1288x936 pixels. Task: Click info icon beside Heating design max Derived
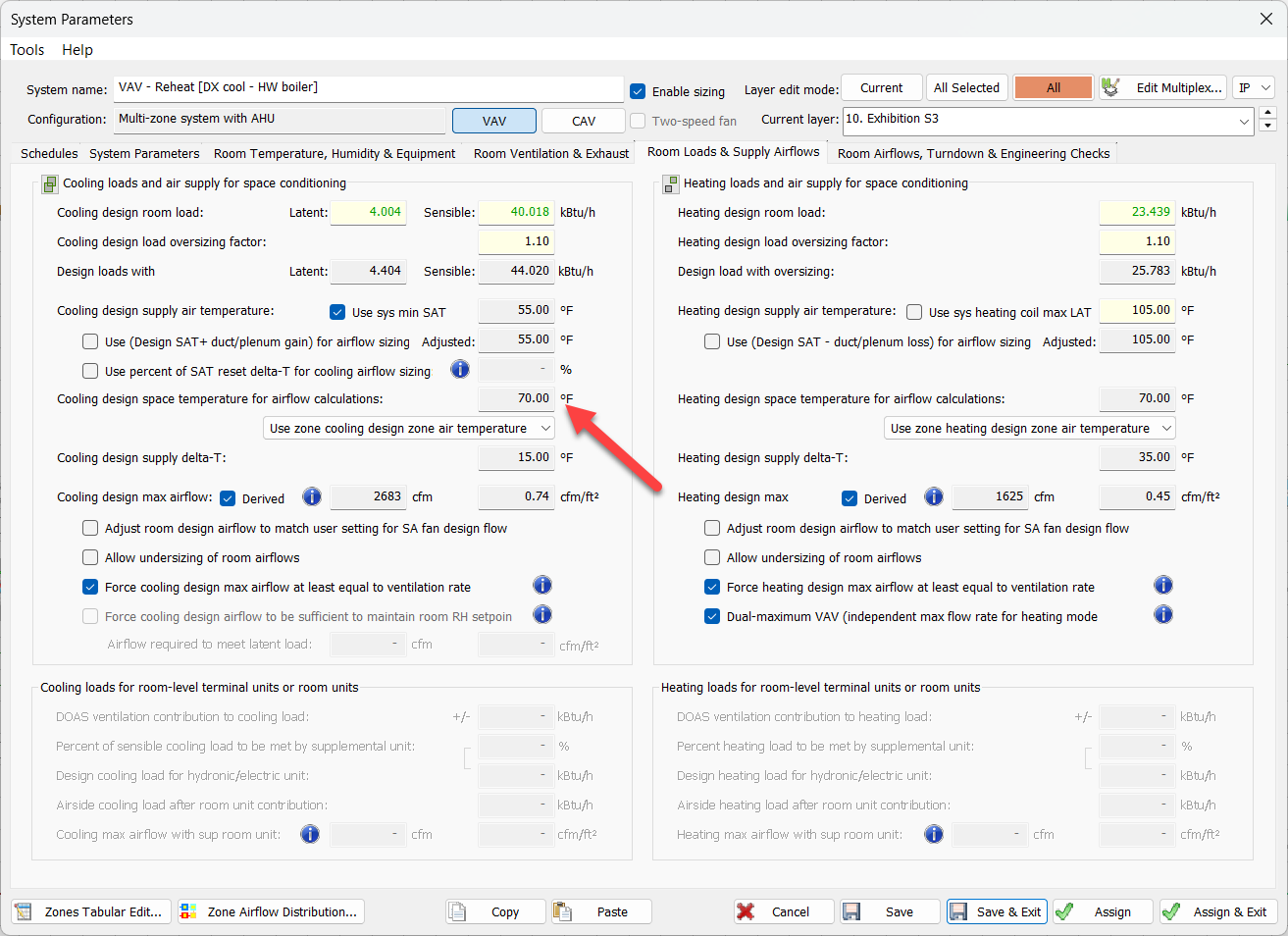coord(934,496)
